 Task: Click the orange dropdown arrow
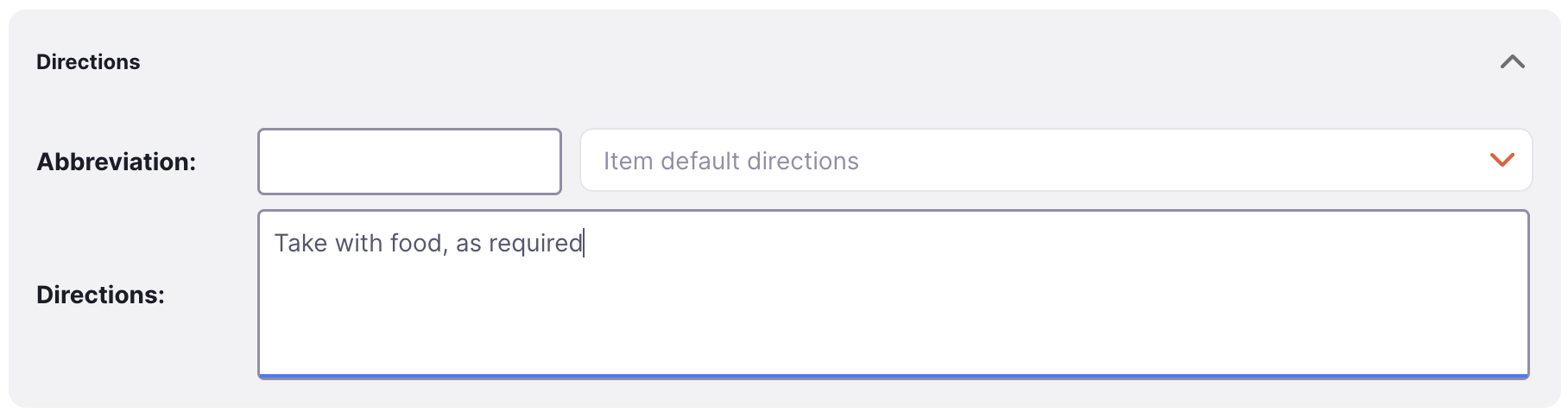1502,161
